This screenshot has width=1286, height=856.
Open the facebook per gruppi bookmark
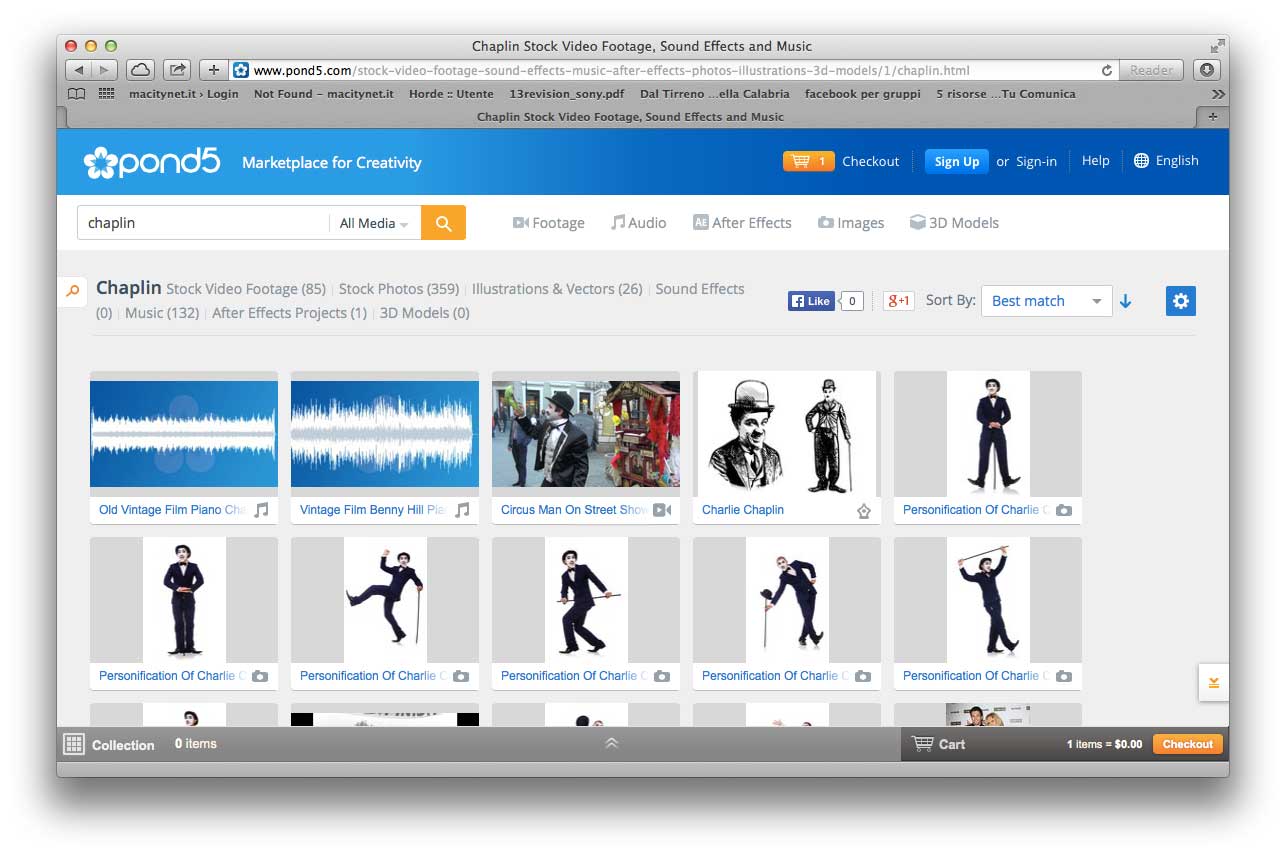click(863, 94)
